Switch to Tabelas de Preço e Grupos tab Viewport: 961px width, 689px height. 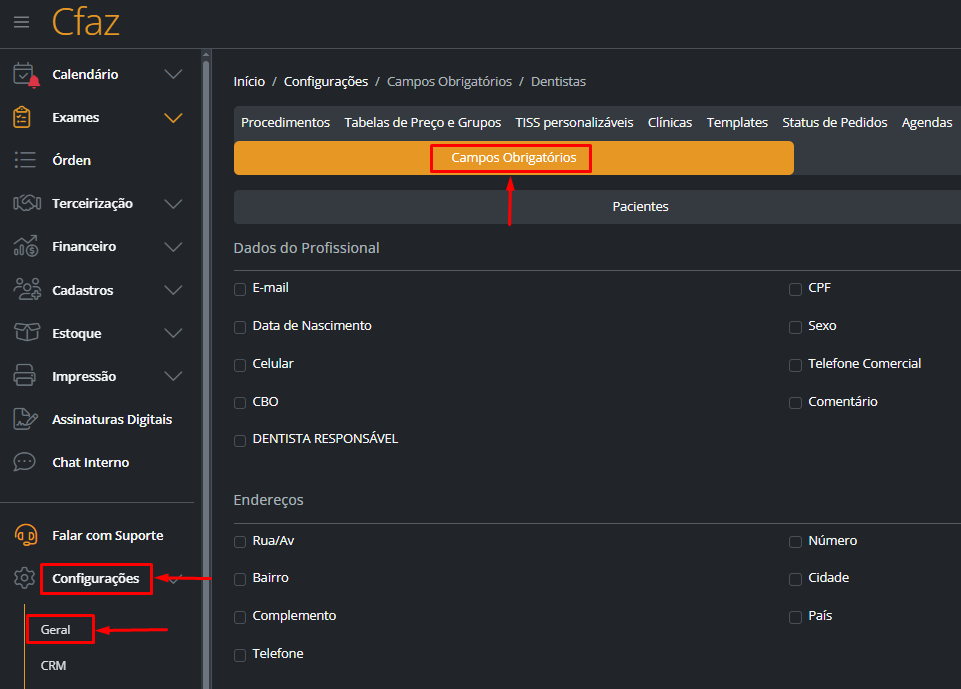pos(423,123)
